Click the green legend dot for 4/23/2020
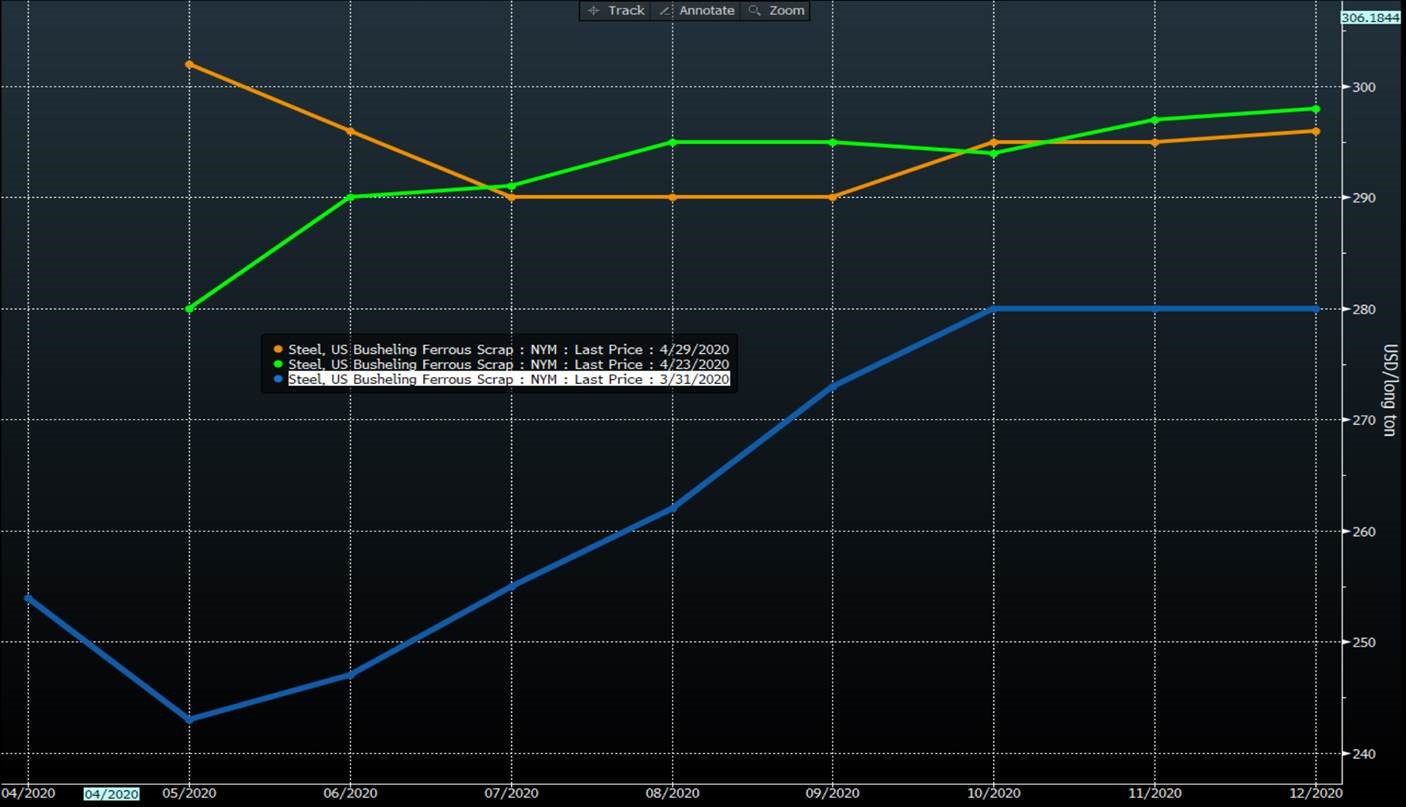This screenshot has width=1406, height=807. pos(278,364)
